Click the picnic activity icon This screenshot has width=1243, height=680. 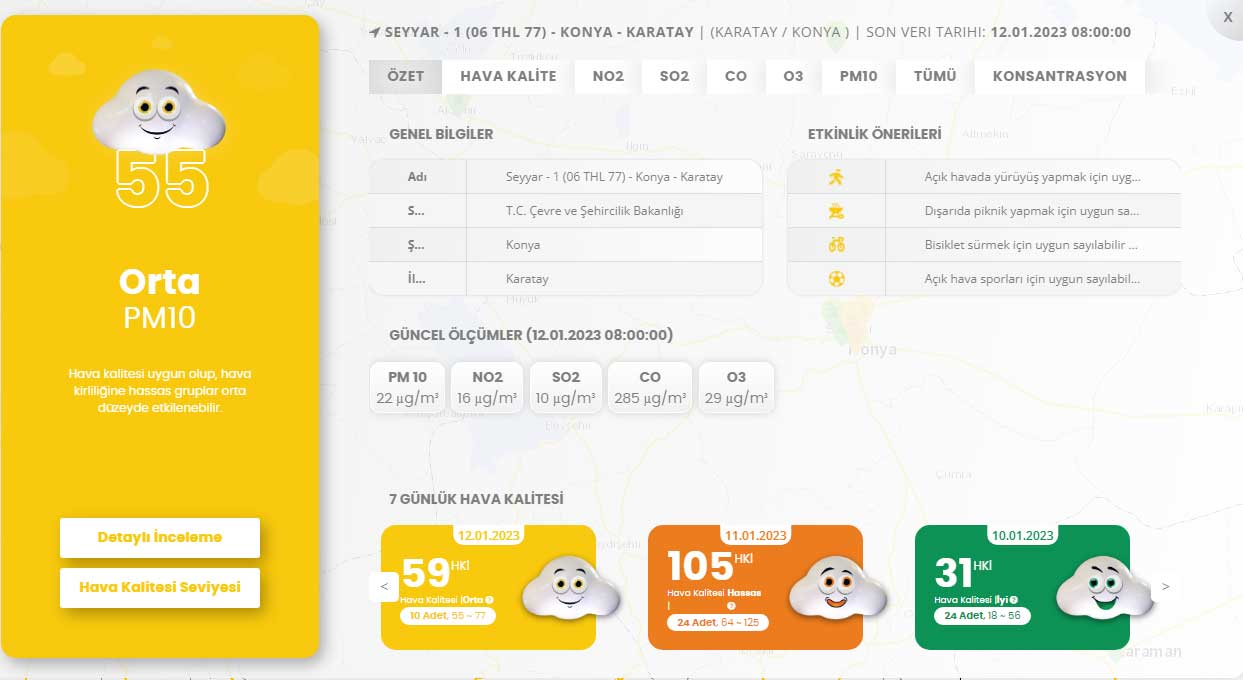(x=836, y=211)
